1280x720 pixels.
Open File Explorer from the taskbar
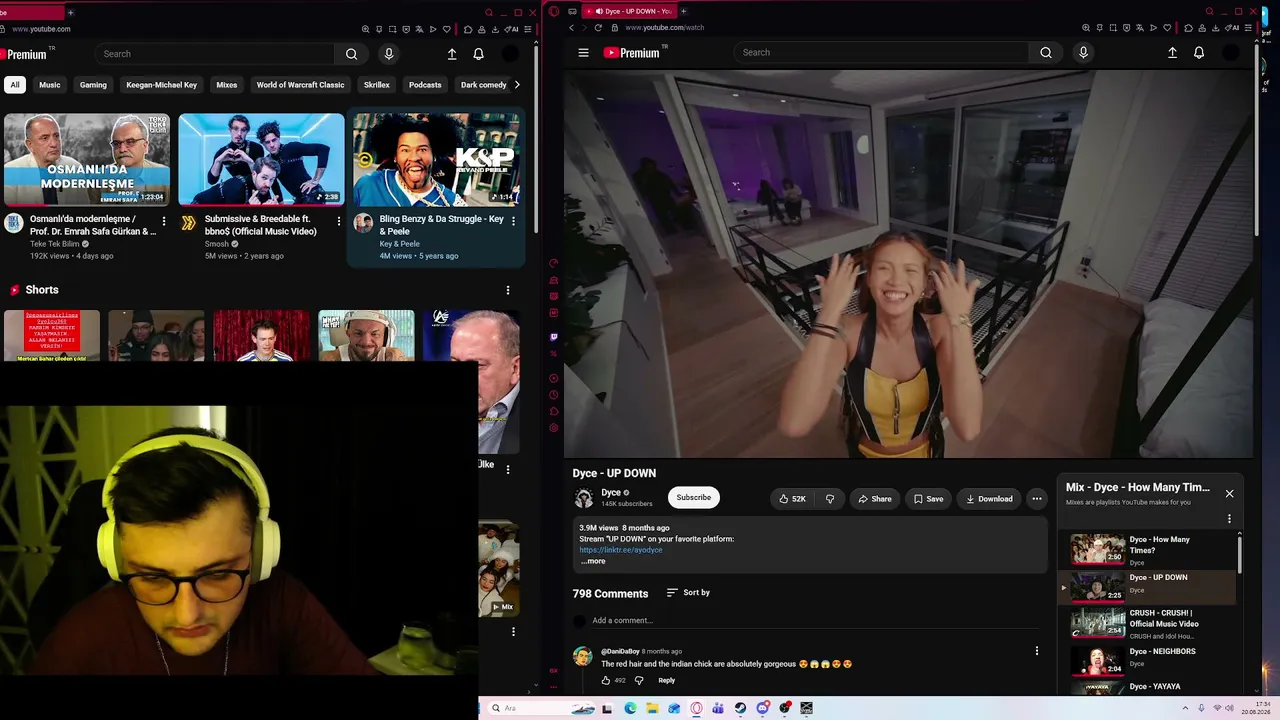652,708
